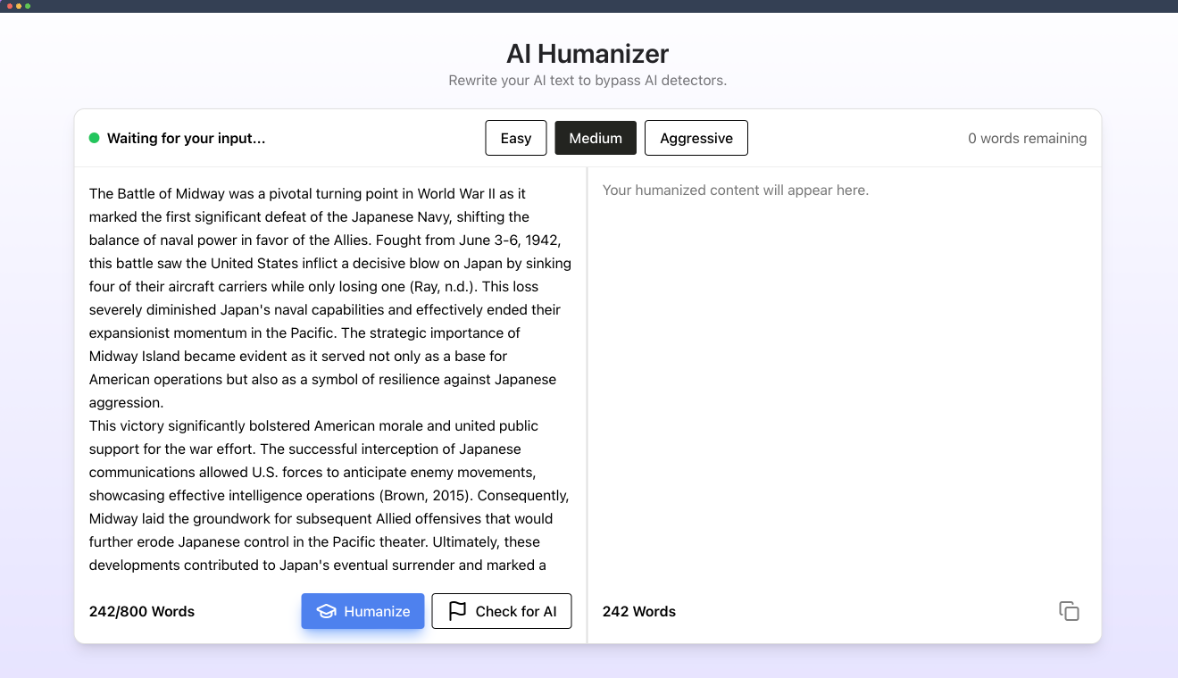Click the 0 words remaining label
This screenshot has height=678, width=1178.
click(x=1027, y=138)
